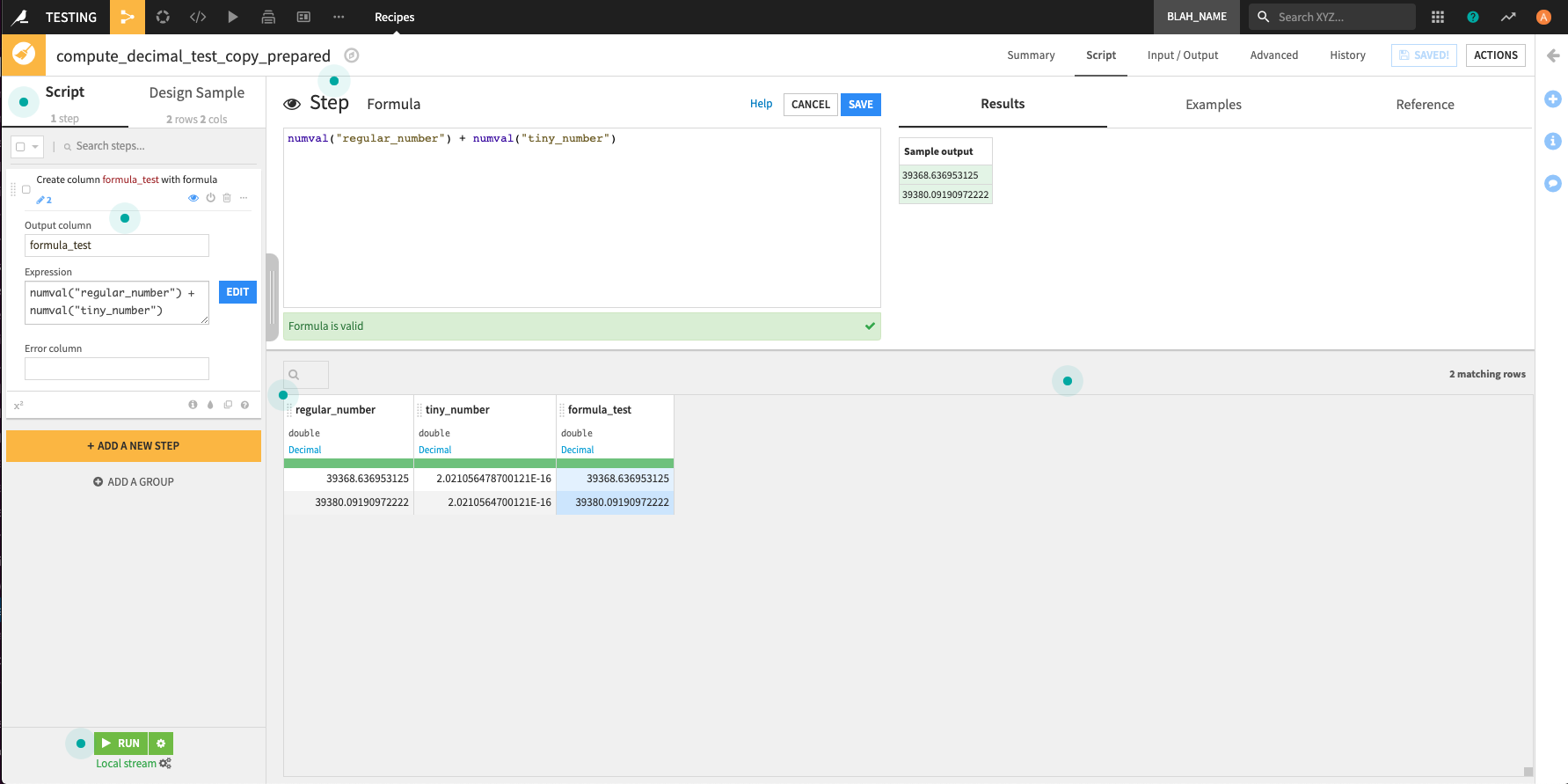Click the Search steps field

coord(157,147)
